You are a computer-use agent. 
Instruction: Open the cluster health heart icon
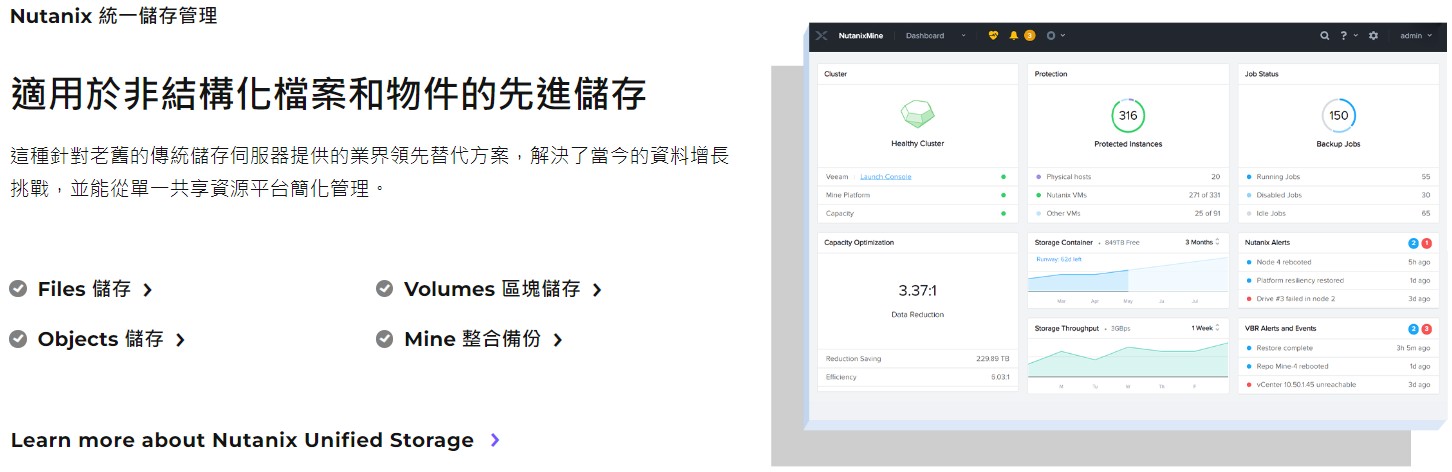coord(993,36)
